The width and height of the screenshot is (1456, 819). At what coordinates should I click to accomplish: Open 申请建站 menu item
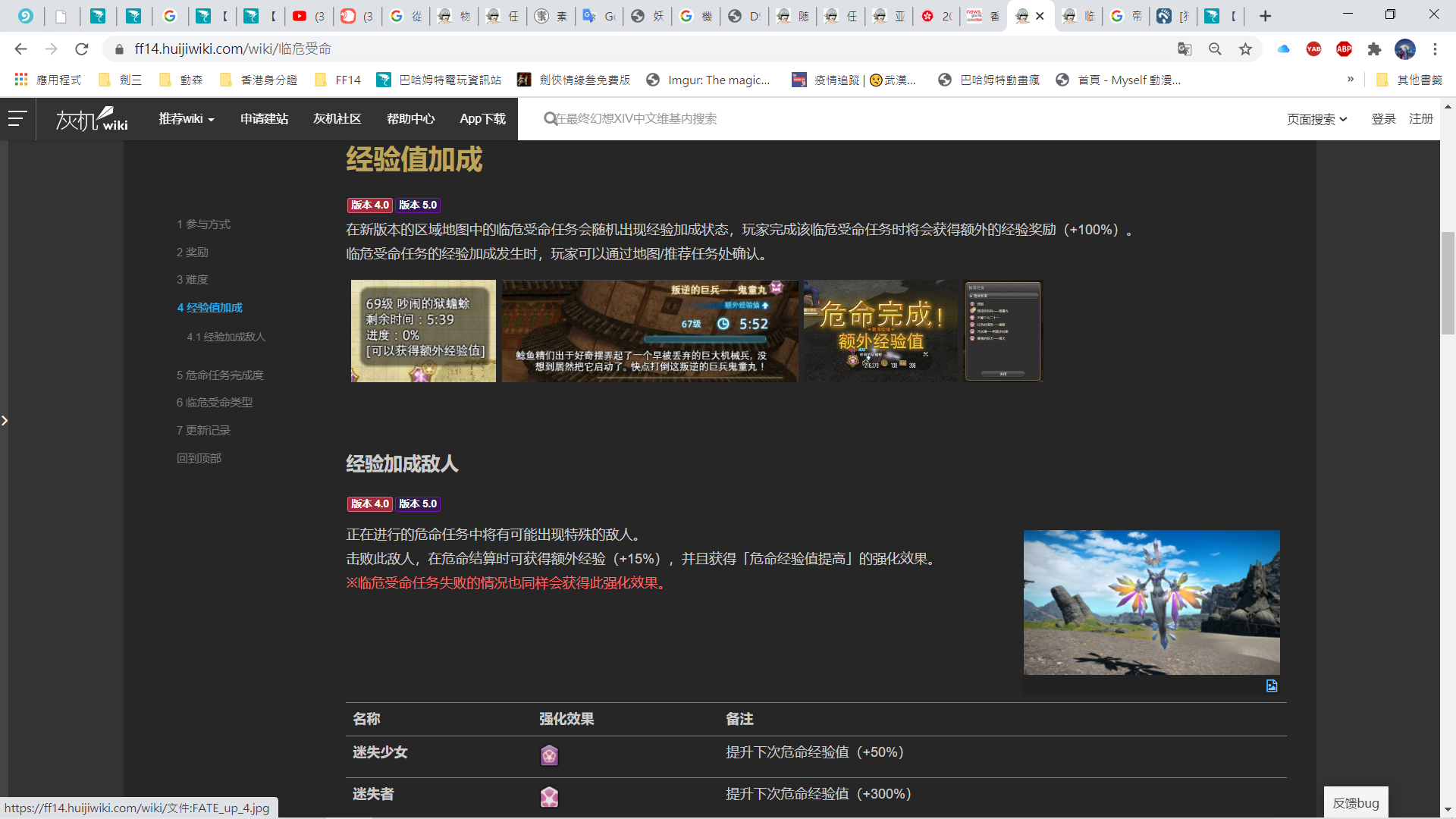click(x=264, y=118)
